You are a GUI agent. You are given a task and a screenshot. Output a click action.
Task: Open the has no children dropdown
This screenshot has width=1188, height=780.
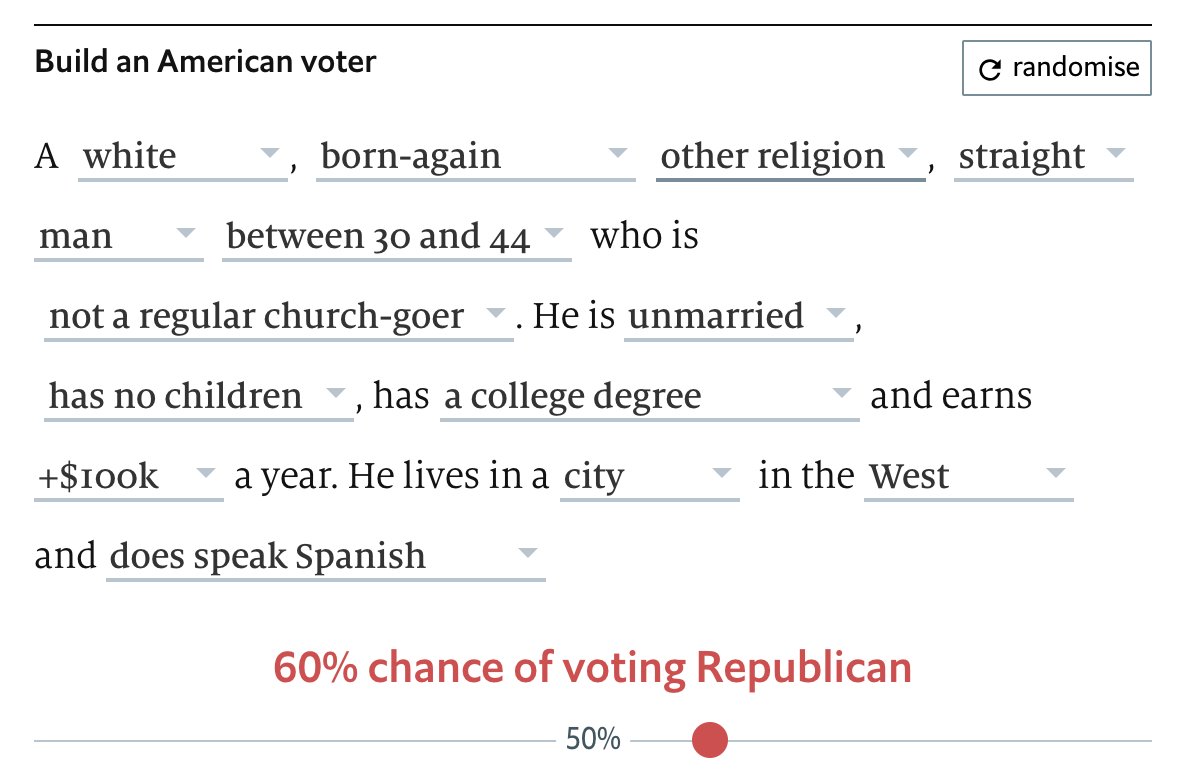coord(197,397)
